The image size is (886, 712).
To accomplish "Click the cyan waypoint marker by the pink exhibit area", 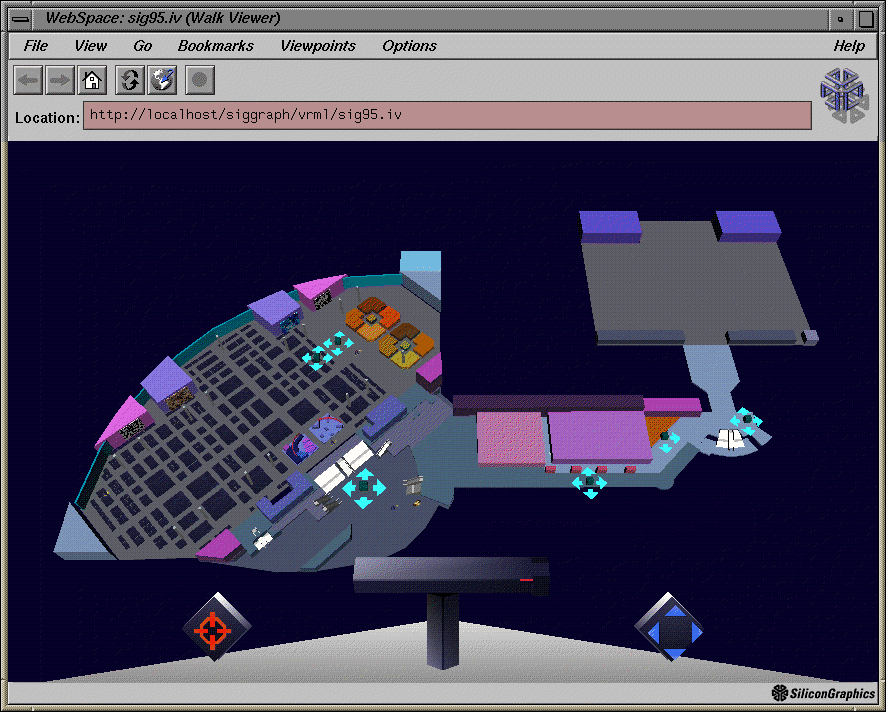I will [x=589, y=482].
